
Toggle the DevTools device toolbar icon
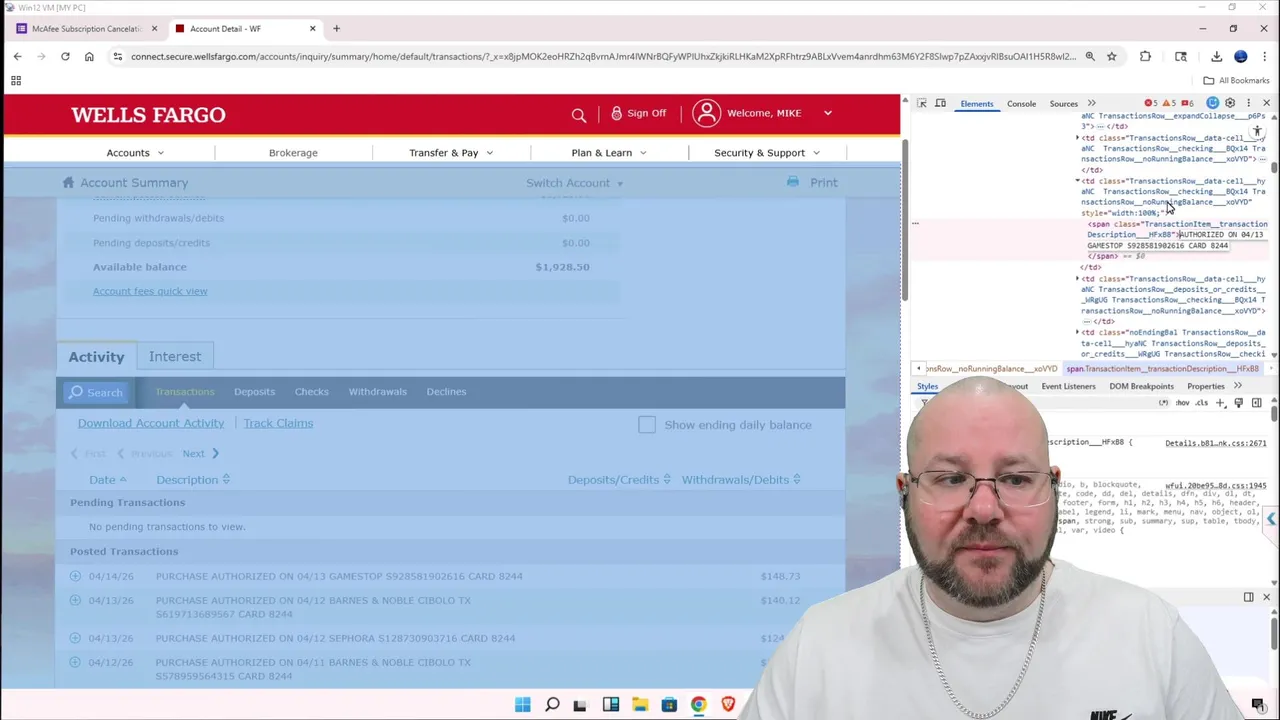point(940,103)
